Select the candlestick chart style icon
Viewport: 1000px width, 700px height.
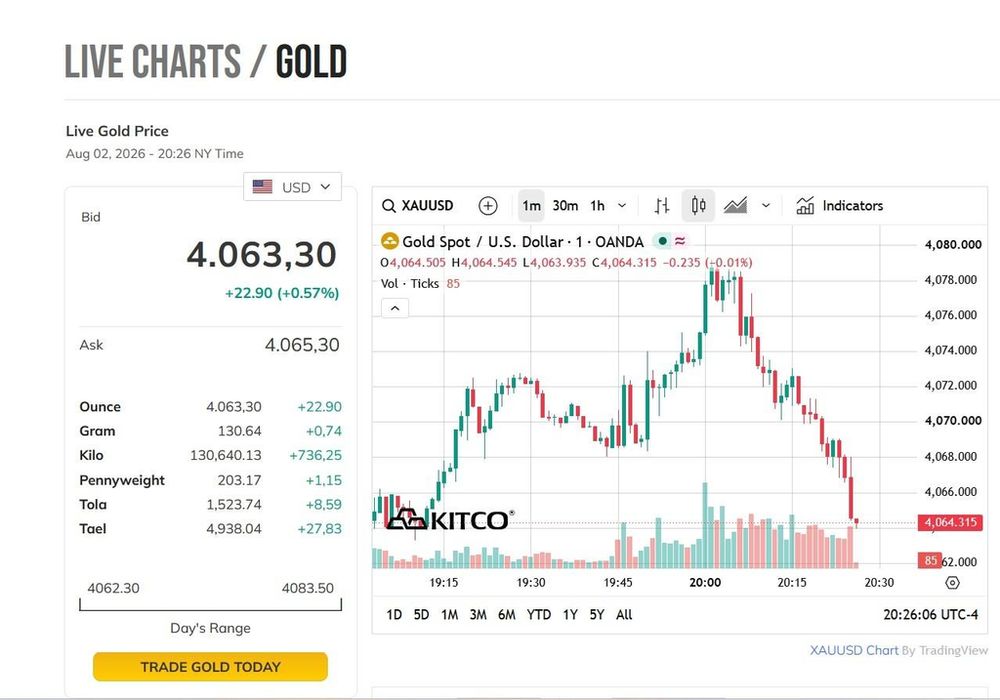(x=698, y=206)
